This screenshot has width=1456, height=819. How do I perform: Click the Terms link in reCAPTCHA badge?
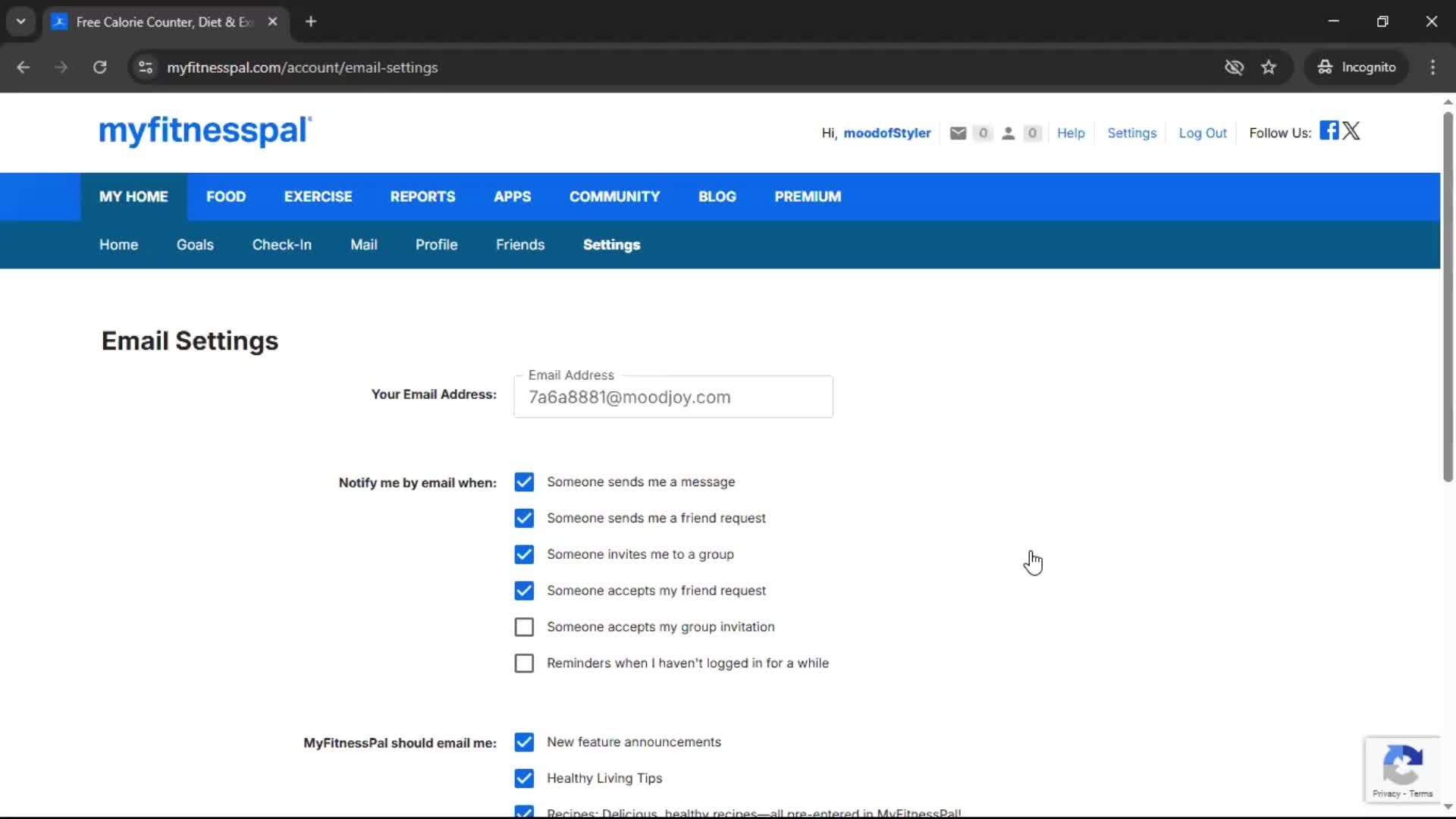(1421, 794)
